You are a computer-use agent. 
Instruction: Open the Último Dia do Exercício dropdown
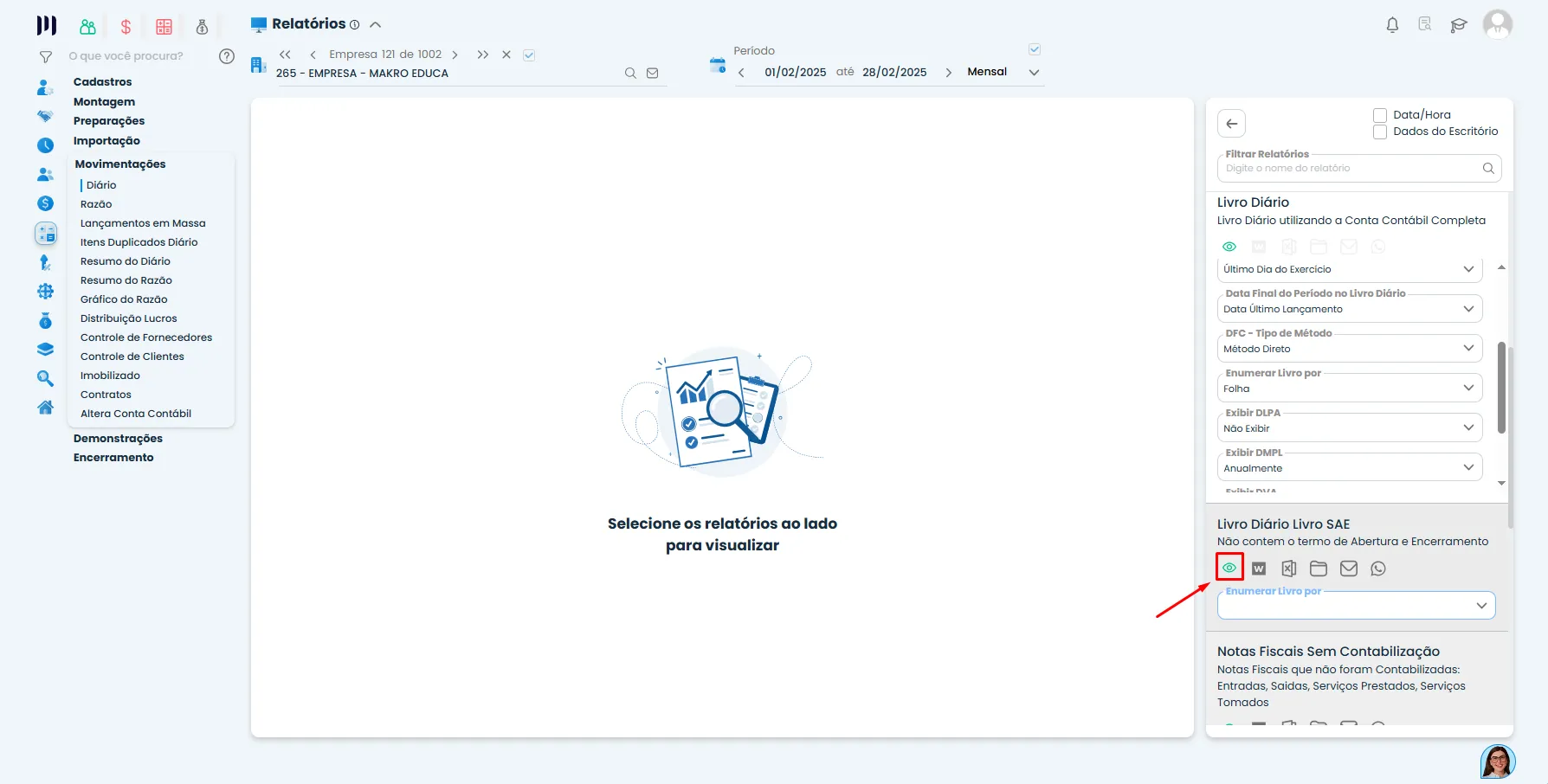(1350, 269)
